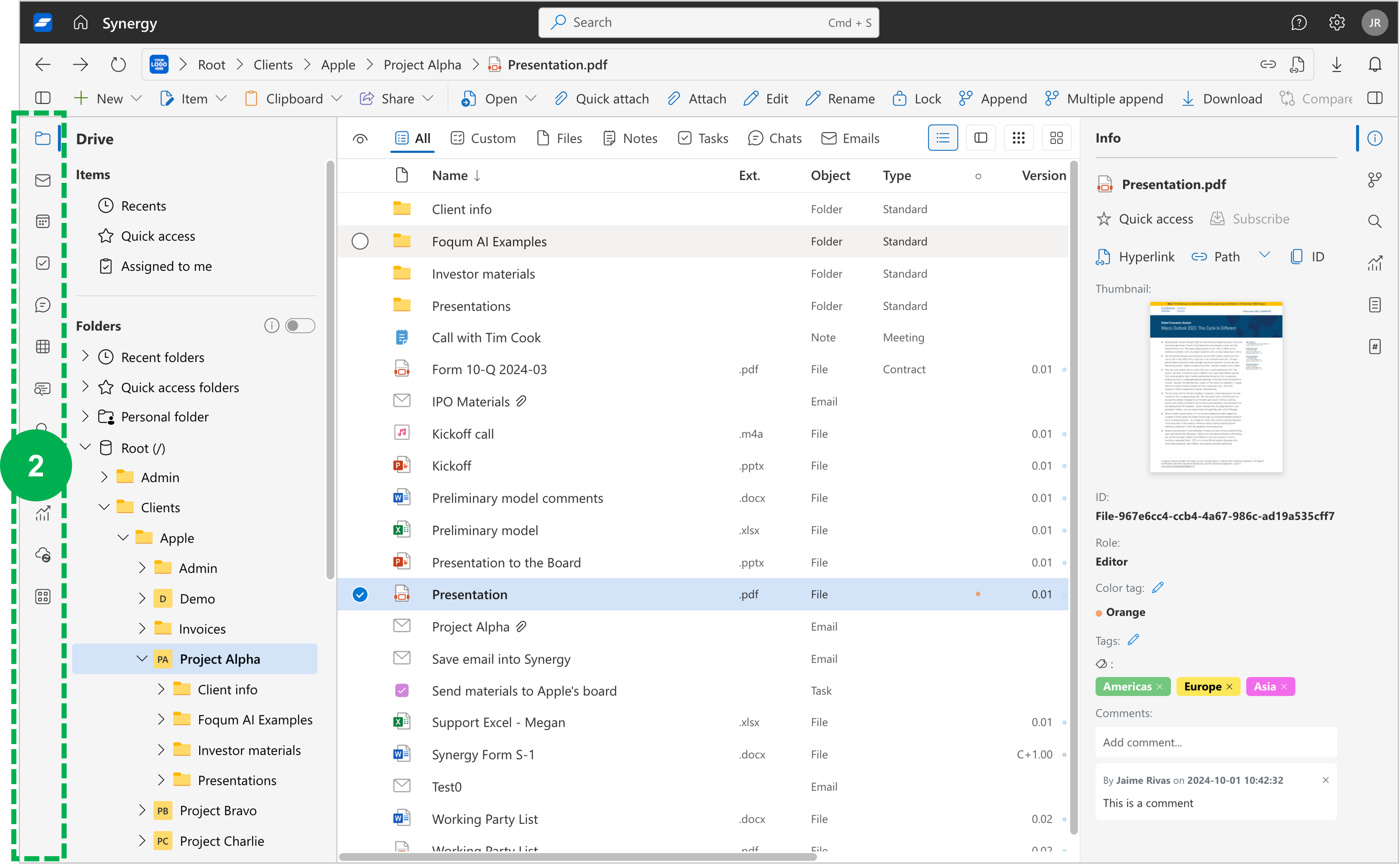Open the chat bubble sidebar icon

click(43, 305)
